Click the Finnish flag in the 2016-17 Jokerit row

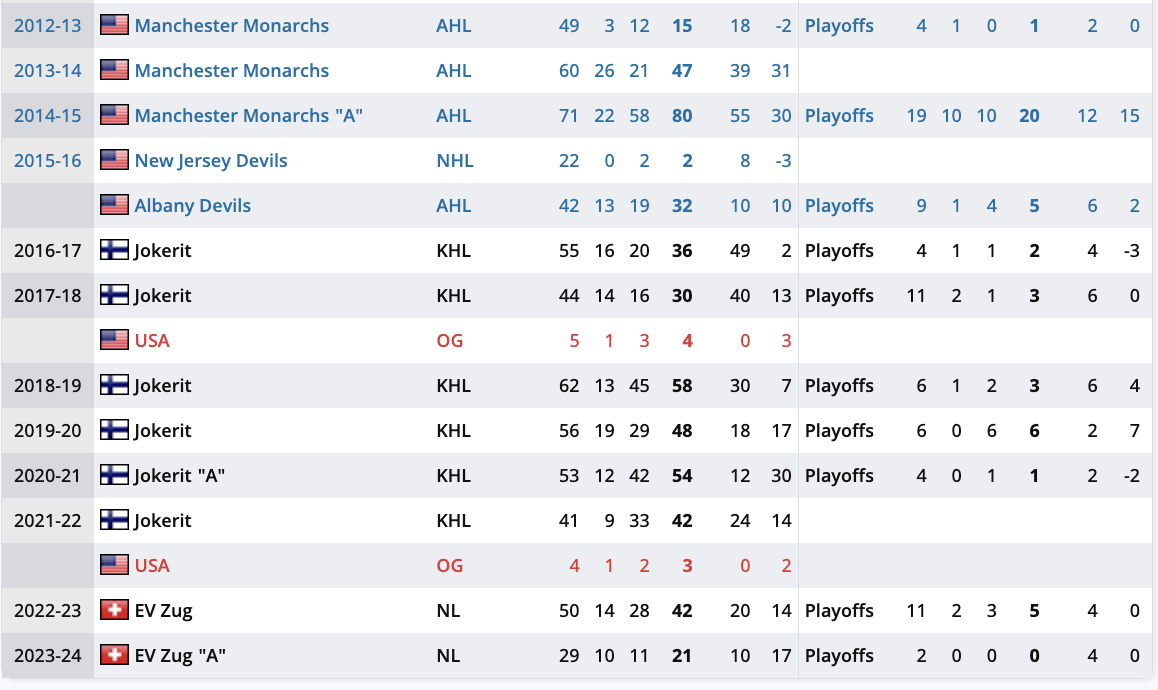[114, 250]
